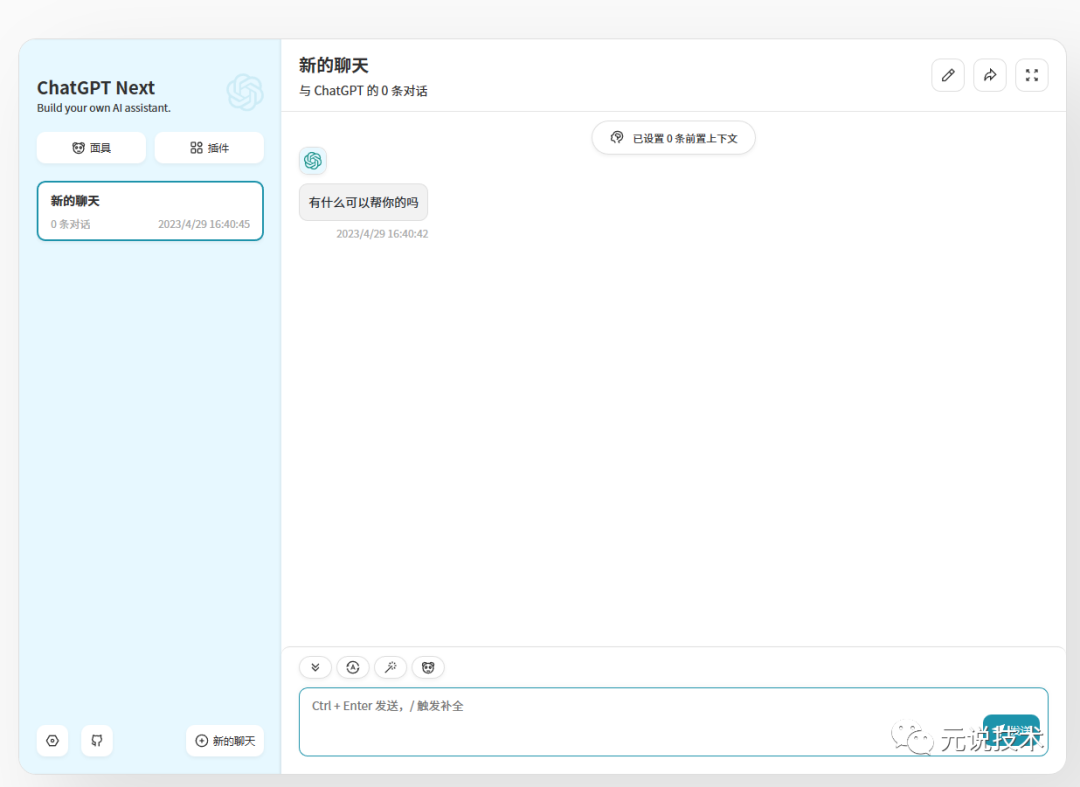Click the ChatGPT logo in the sidebar header
The width and height of the screenshot is (1080, 787).
[x=245, y=92]
